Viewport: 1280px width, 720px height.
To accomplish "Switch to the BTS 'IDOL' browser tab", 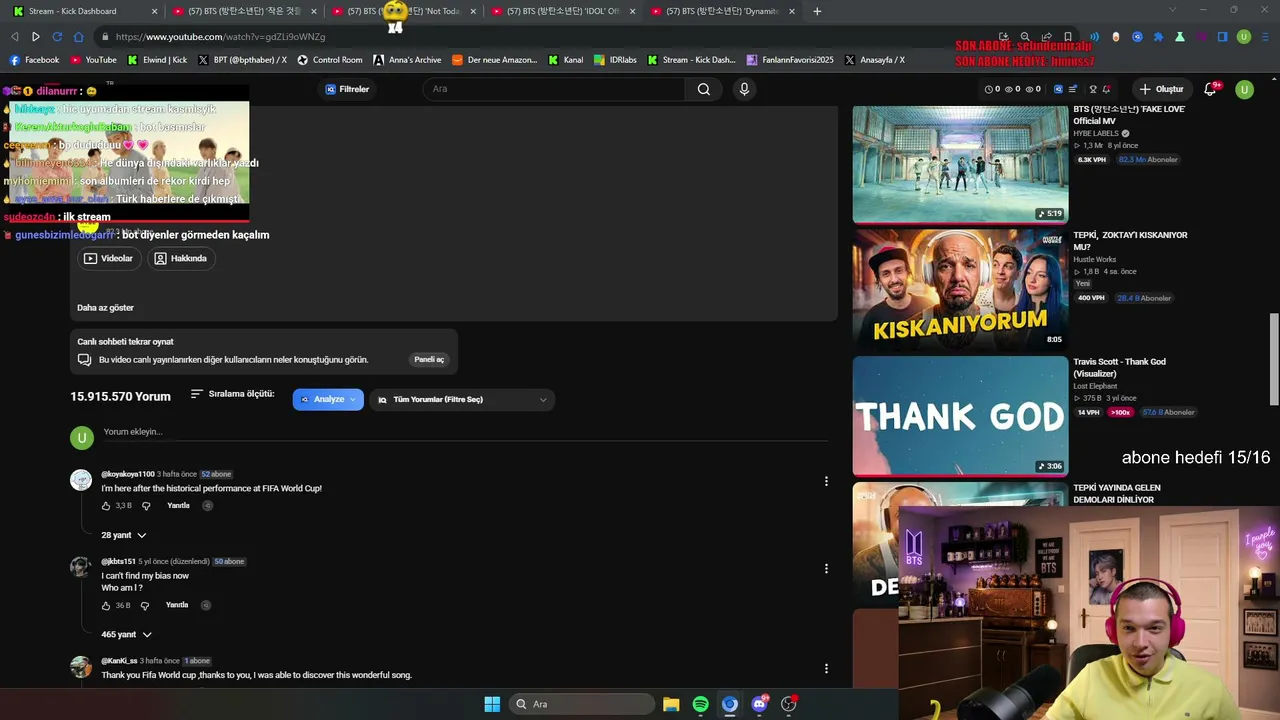I will pos(564,11).
